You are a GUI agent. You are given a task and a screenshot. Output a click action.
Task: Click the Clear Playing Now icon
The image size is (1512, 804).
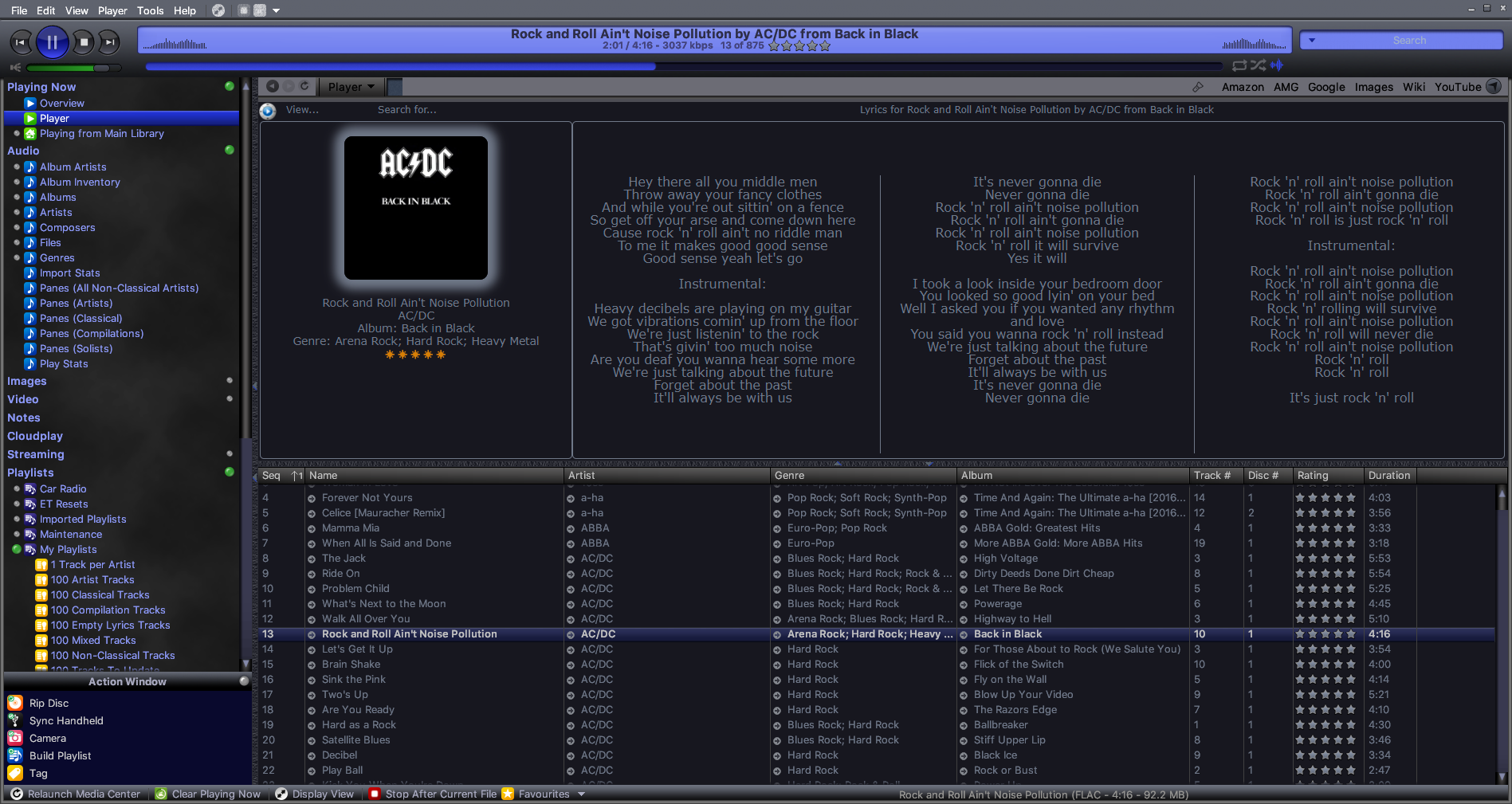click(x=161, y=794)
